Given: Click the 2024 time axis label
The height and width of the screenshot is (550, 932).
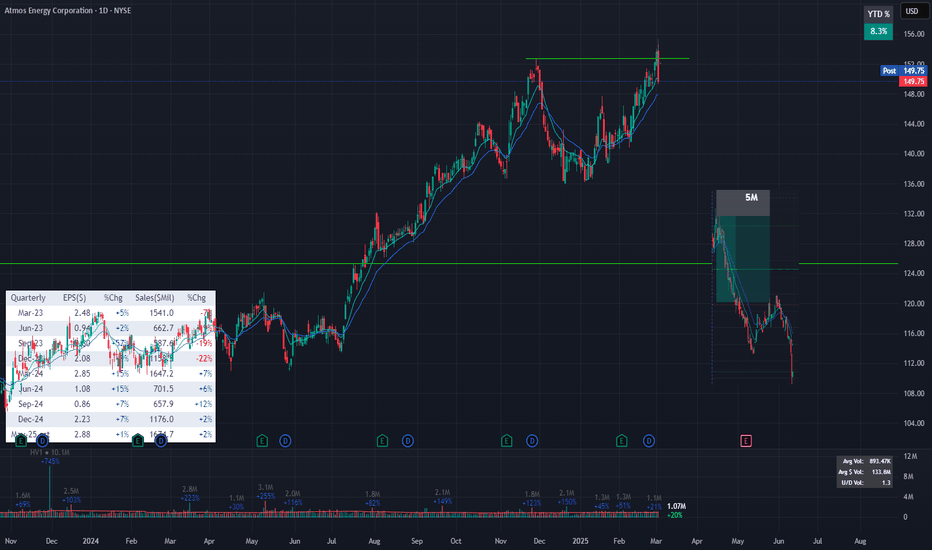Looking at the screenshot, I should pos(90,541).
